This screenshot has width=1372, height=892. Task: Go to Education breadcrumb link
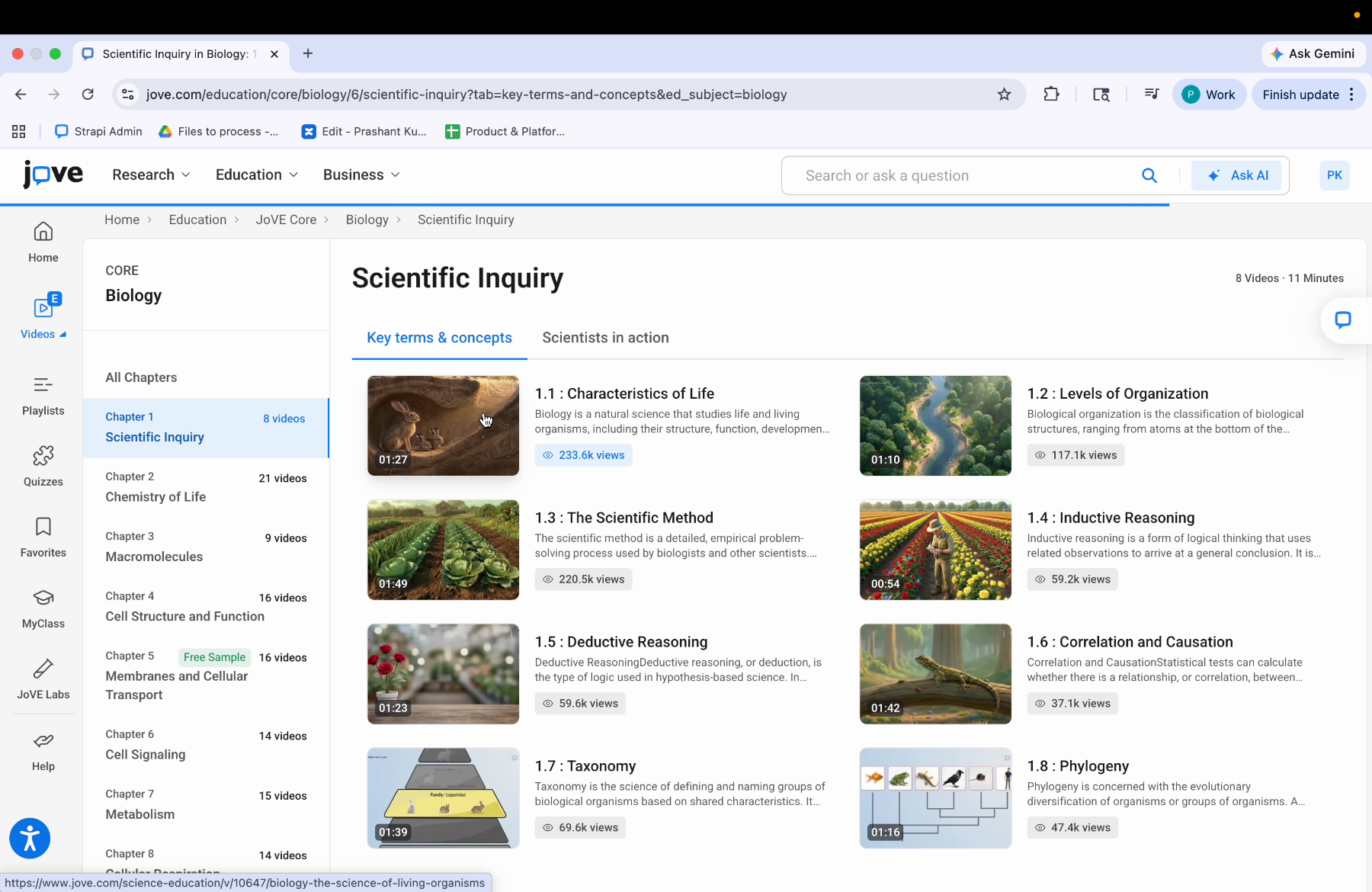click(x=197, y=220)
